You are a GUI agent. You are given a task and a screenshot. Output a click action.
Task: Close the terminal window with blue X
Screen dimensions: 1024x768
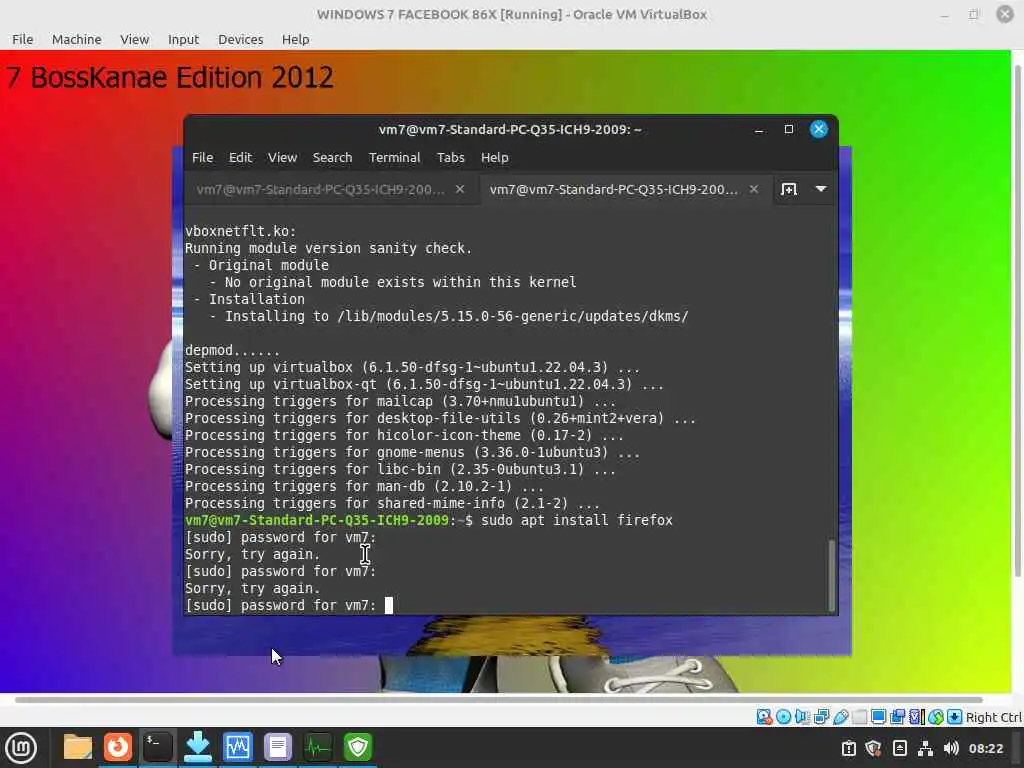point(818,129)
